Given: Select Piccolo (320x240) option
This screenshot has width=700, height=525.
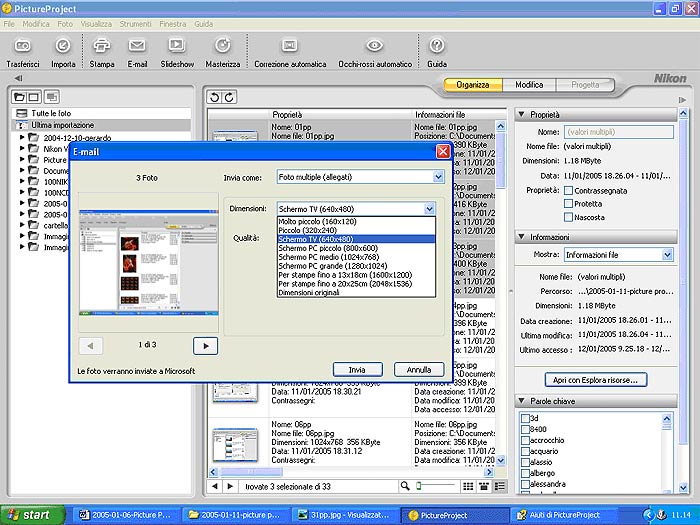Looking at the screenshot, I should [x=356, y=230].
